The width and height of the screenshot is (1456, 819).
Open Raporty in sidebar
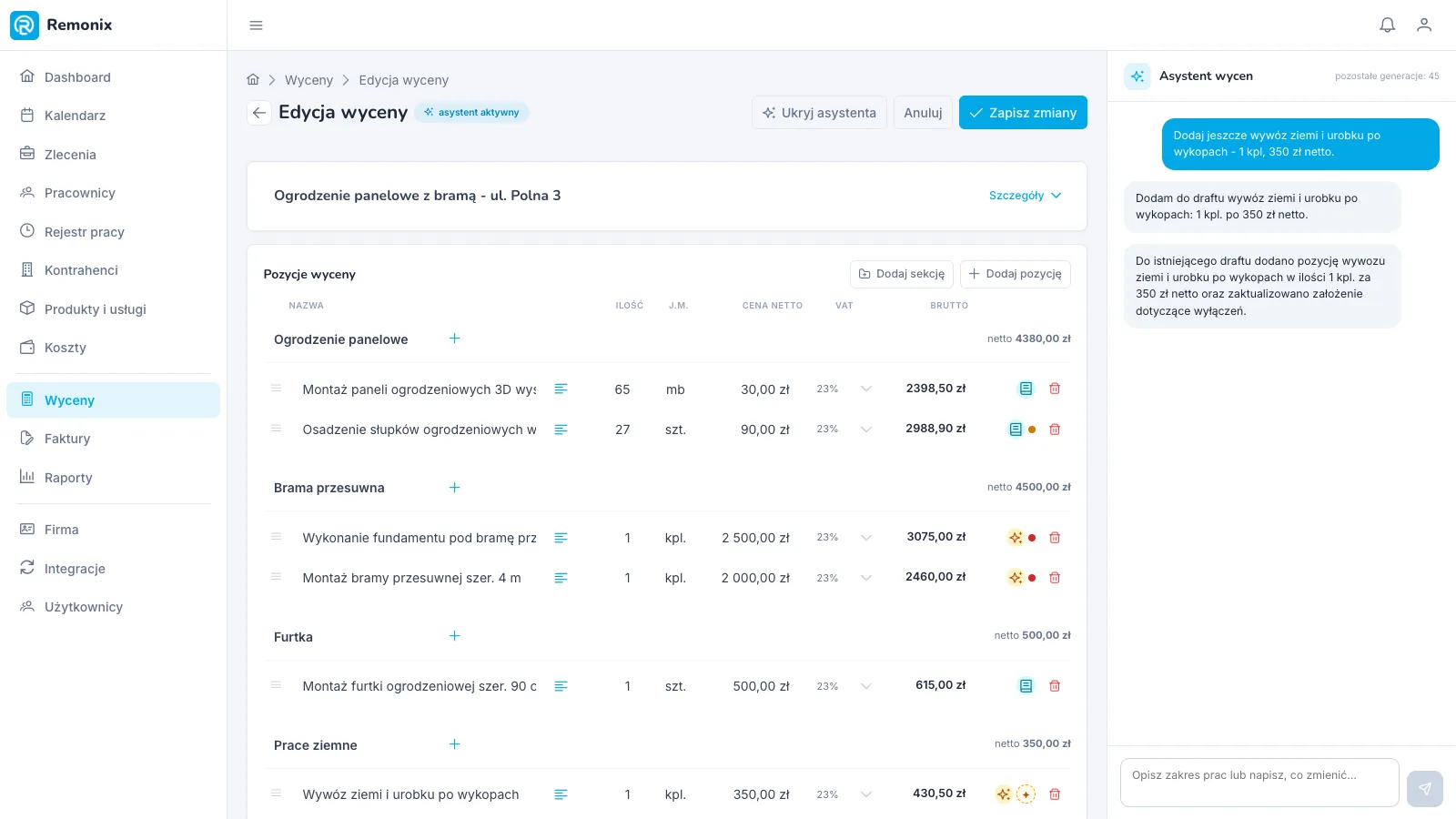click(113, 478)
